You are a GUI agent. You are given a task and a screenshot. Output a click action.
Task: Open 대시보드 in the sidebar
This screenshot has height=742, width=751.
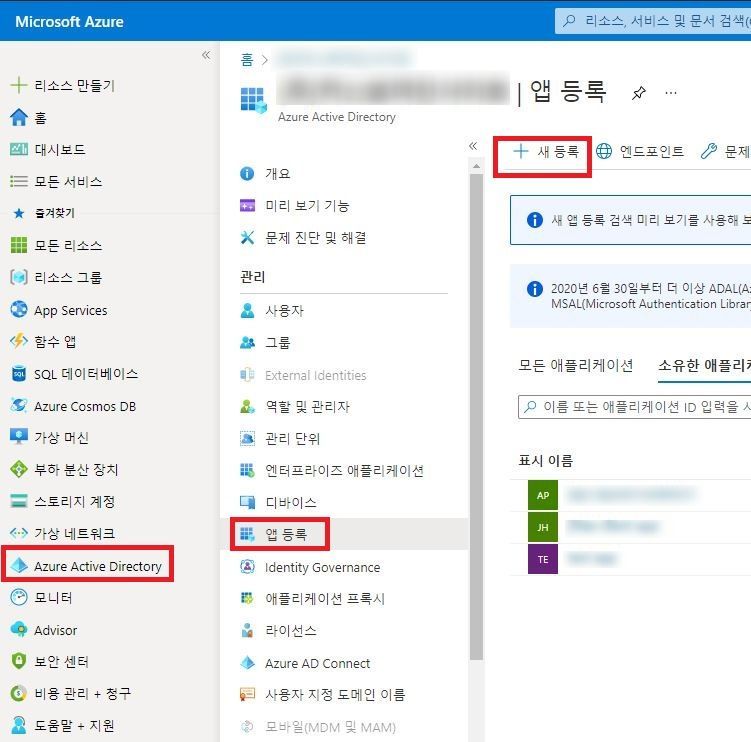click(48, 149)
